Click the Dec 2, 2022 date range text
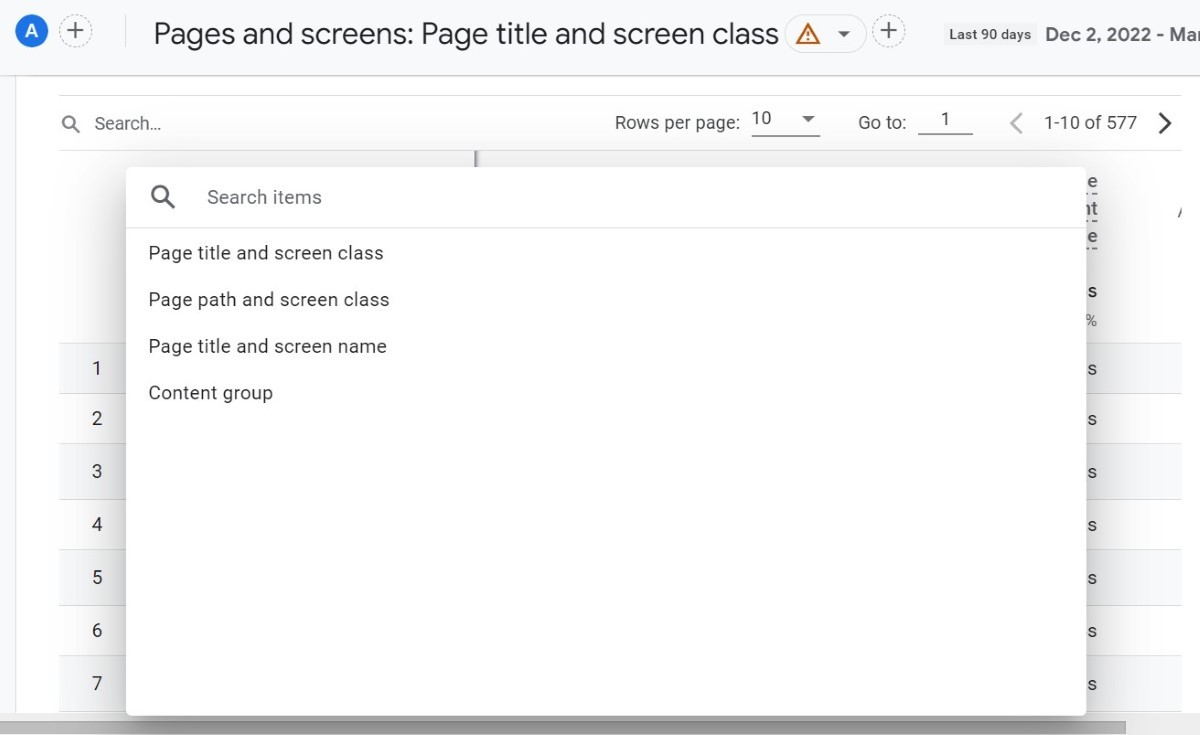1200x735 pixels. pyautogui.click(x=1121, y=34)
